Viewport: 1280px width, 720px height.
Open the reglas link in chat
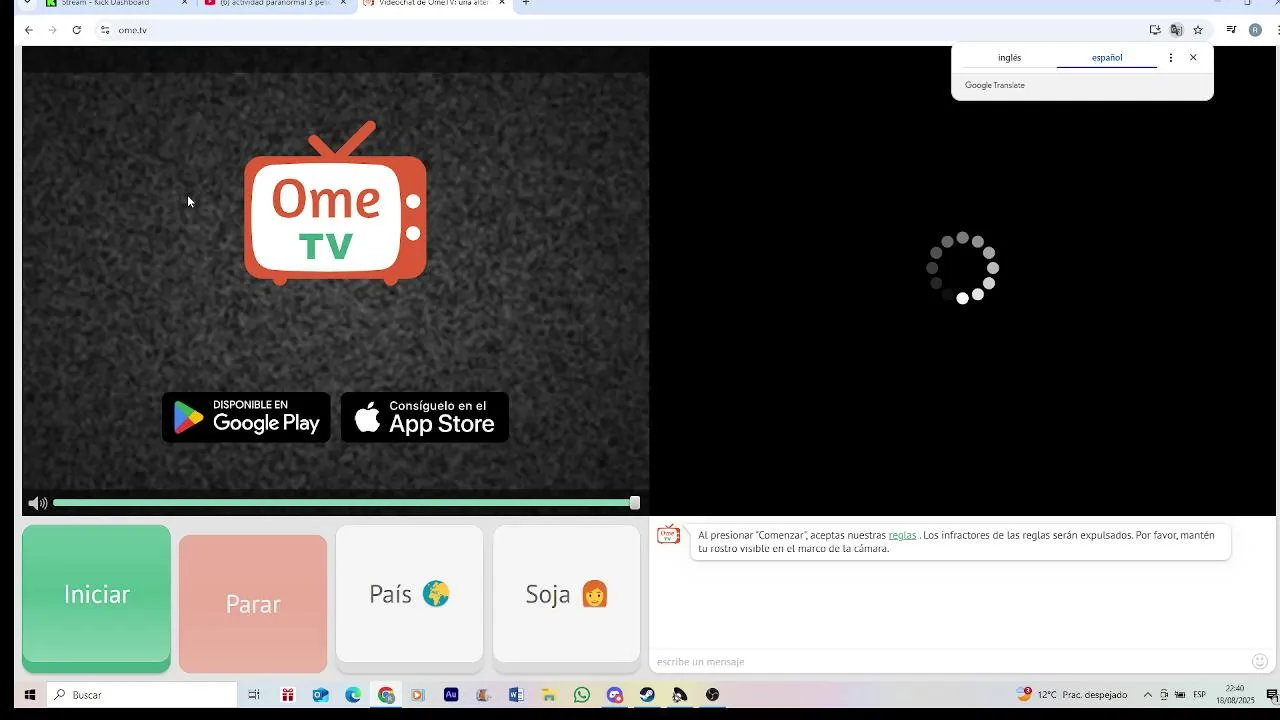point(902,535)
